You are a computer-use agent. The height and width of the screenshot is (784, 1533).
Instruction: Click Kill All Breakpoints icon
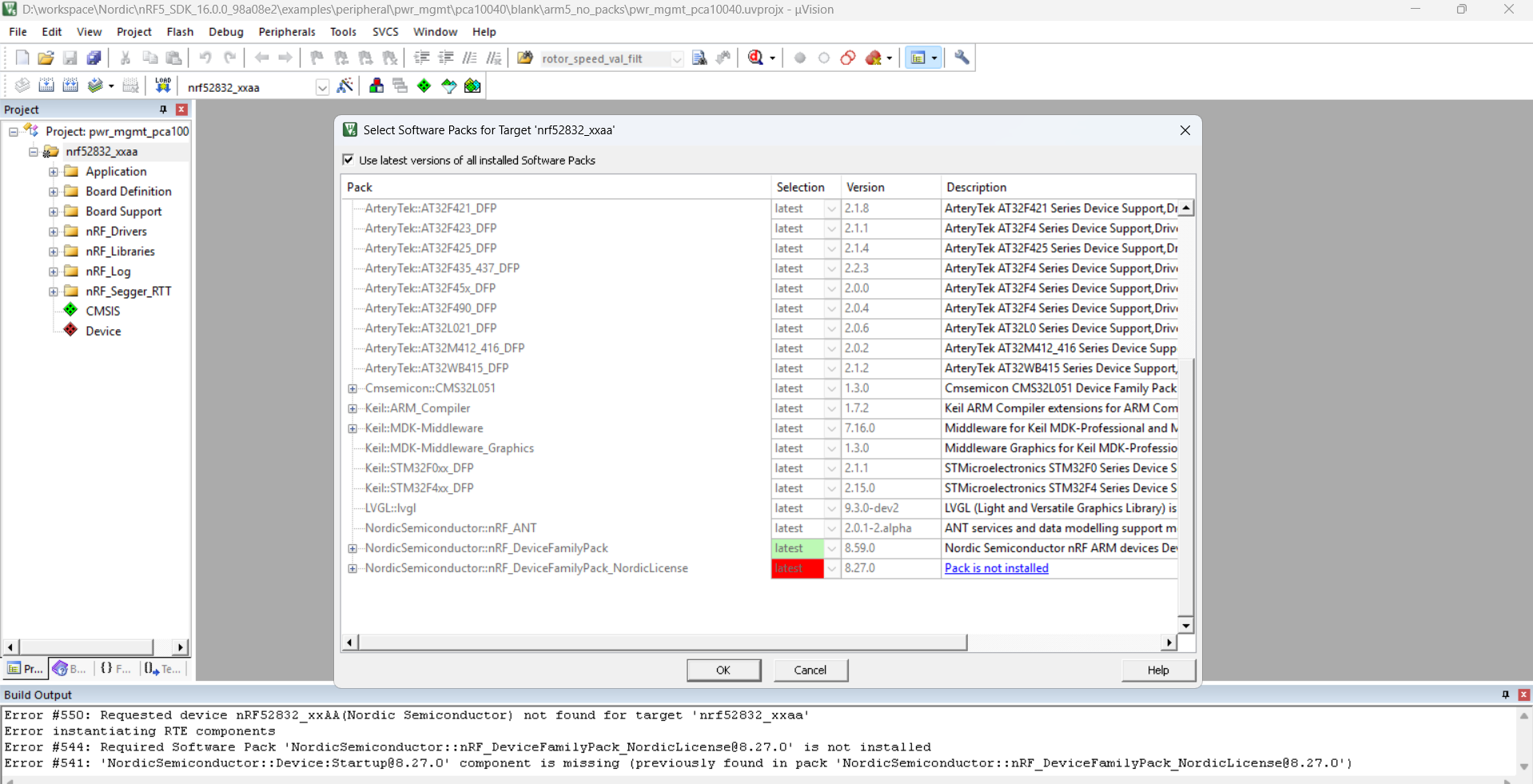click(874, 58)
